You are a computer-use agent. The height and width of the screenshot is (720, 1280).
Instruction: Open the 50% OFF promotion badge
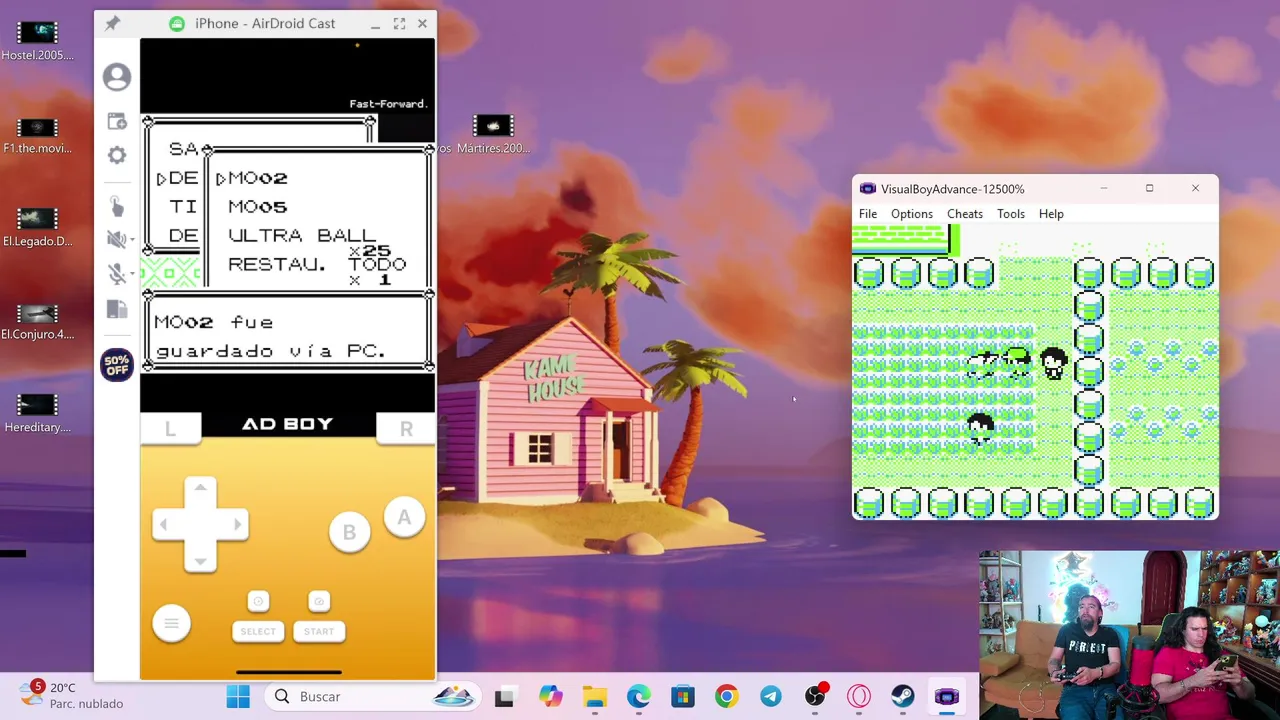pyautogui.click(x=117, y=365)
